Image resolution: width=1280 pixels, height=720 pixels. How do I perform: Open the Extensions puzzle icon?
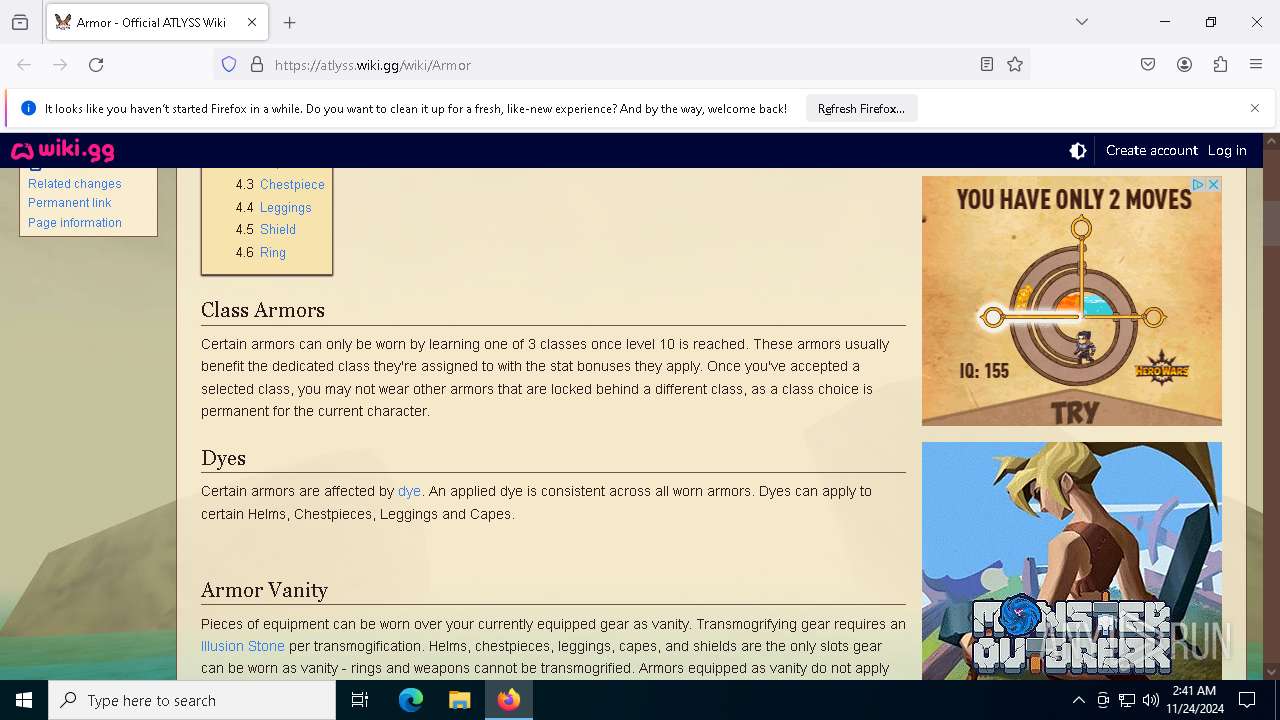(x=1220, y=65)
